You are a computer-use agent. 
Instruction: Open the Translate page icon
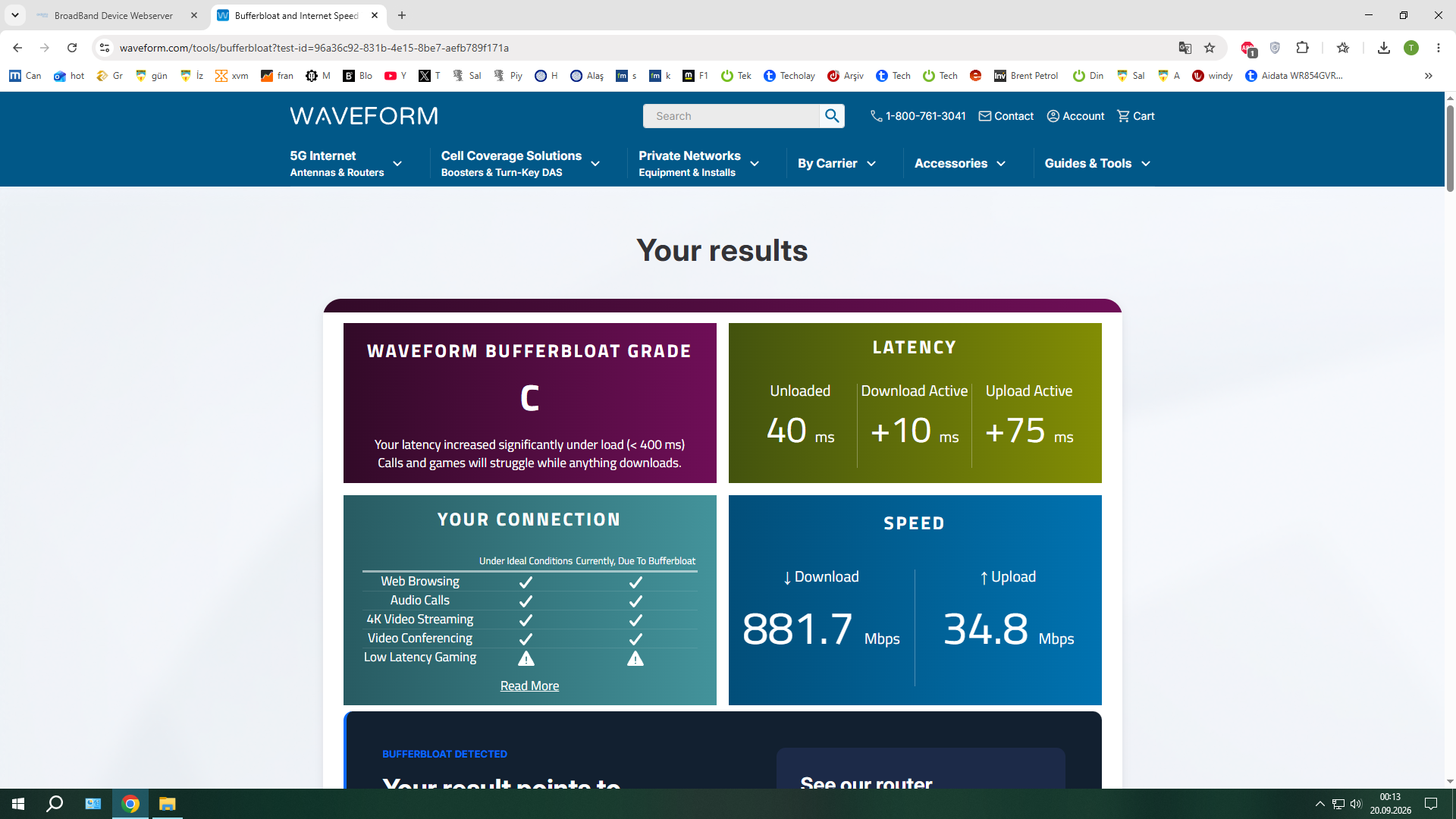1185,48
